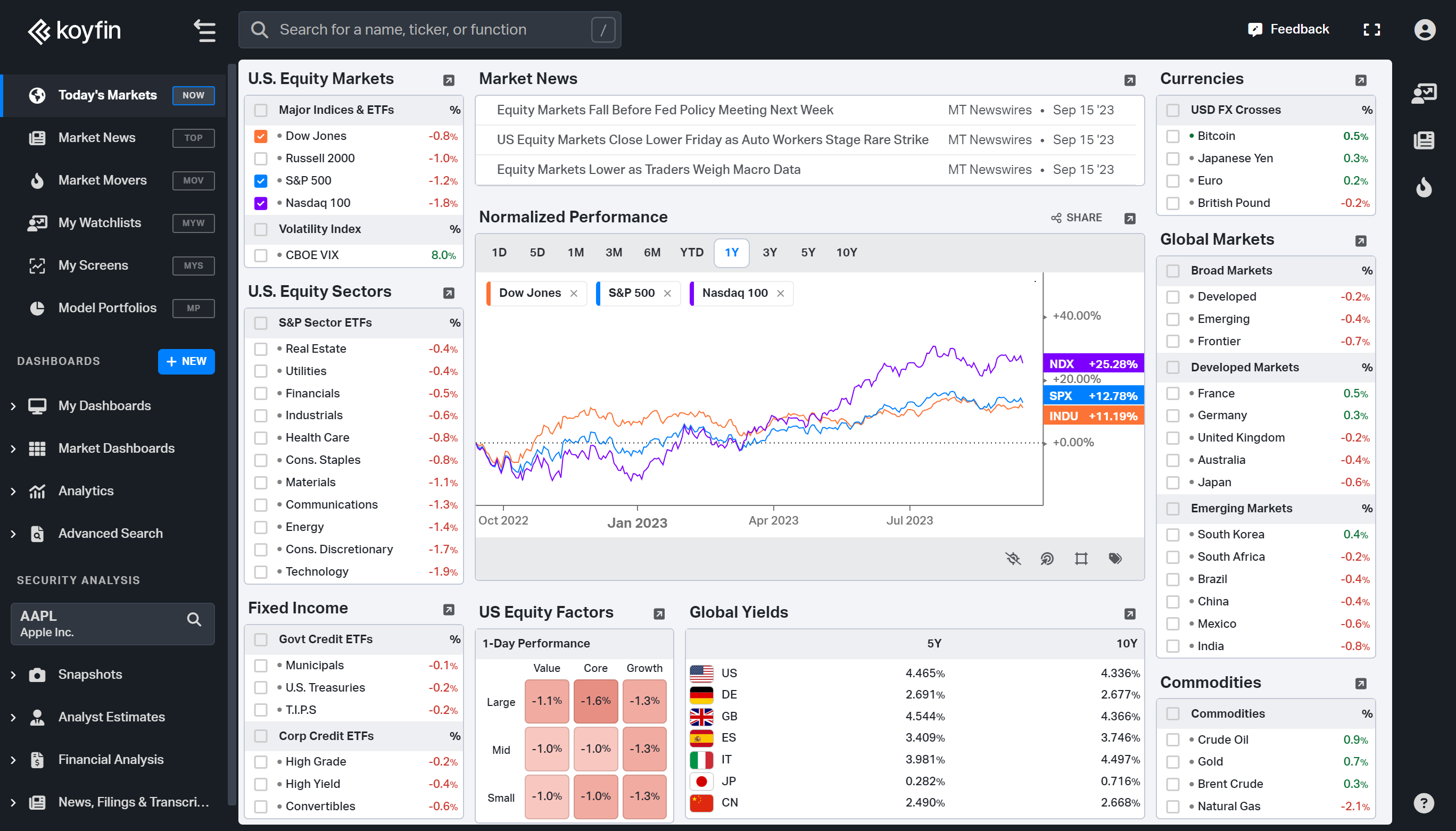The width and height of the screenshot is (1456, 831).
Task: Enable the CBOE VIX checkbox
Action: (261, 255)
